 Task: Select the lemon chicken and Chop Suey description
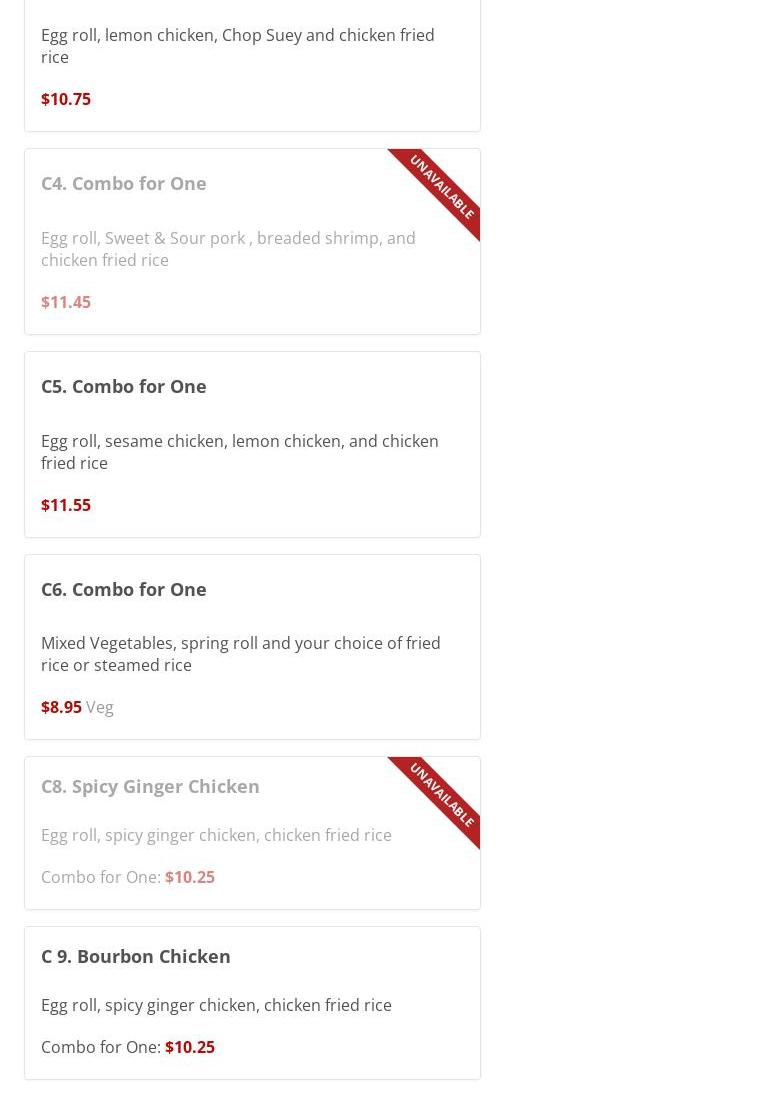coord(237,46)
